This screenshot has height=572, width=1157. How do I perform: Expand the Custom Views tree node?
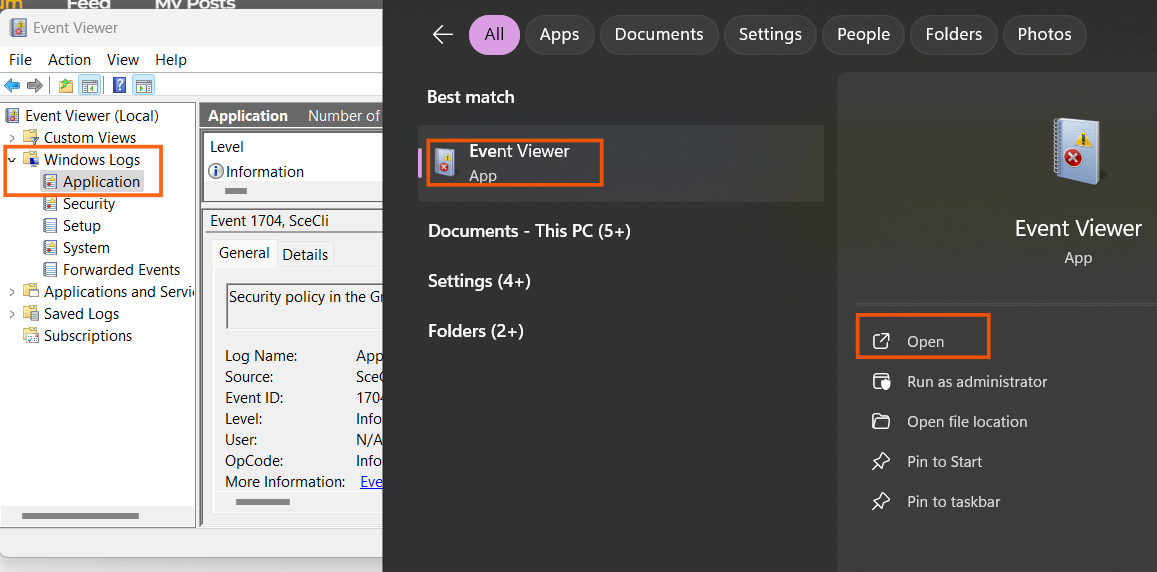pyautogui.click(x=12, y=138)
